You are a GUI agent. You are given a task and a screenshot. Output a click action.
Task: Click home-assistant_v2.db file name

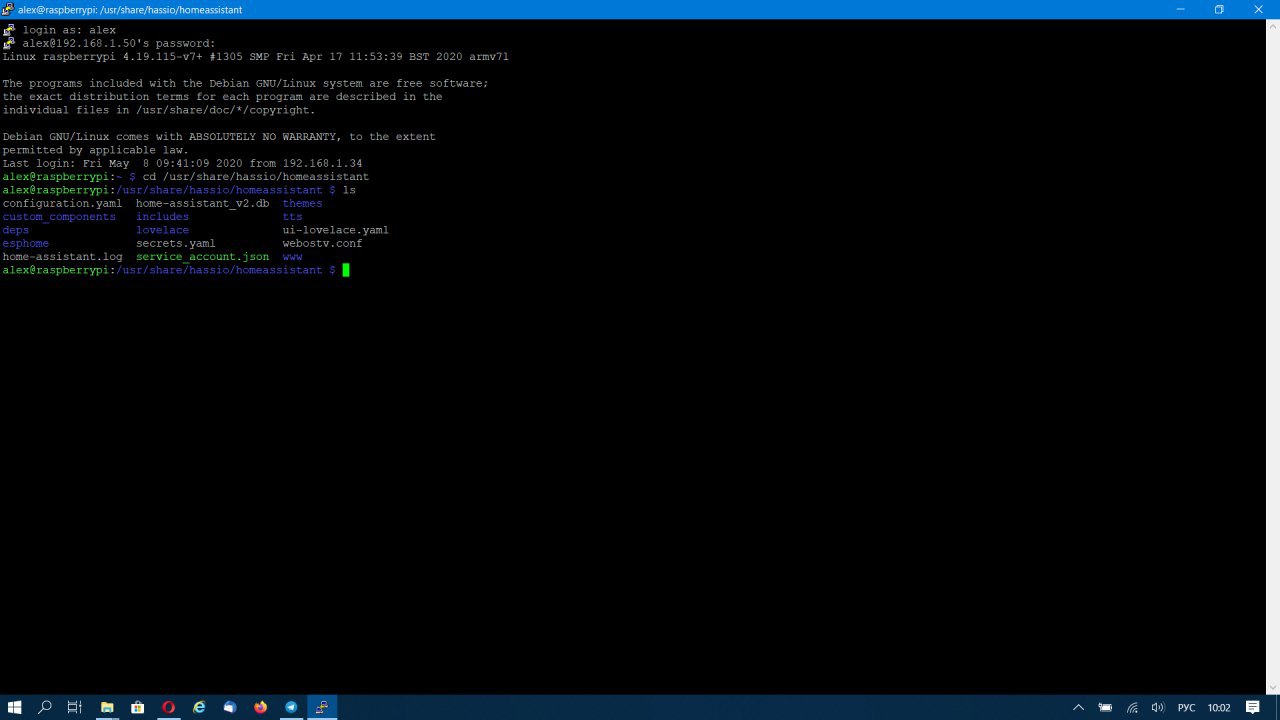(x=202, y=203)
